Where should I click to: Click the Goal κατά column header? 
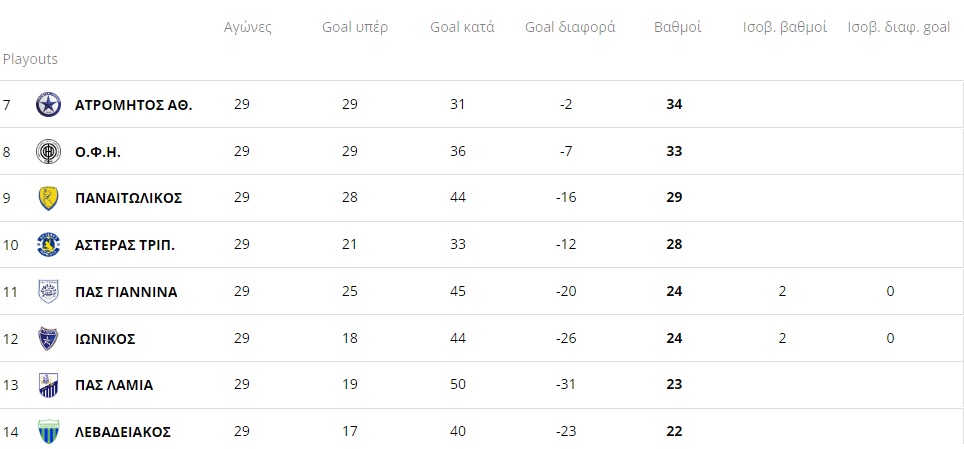pos(462,28)
